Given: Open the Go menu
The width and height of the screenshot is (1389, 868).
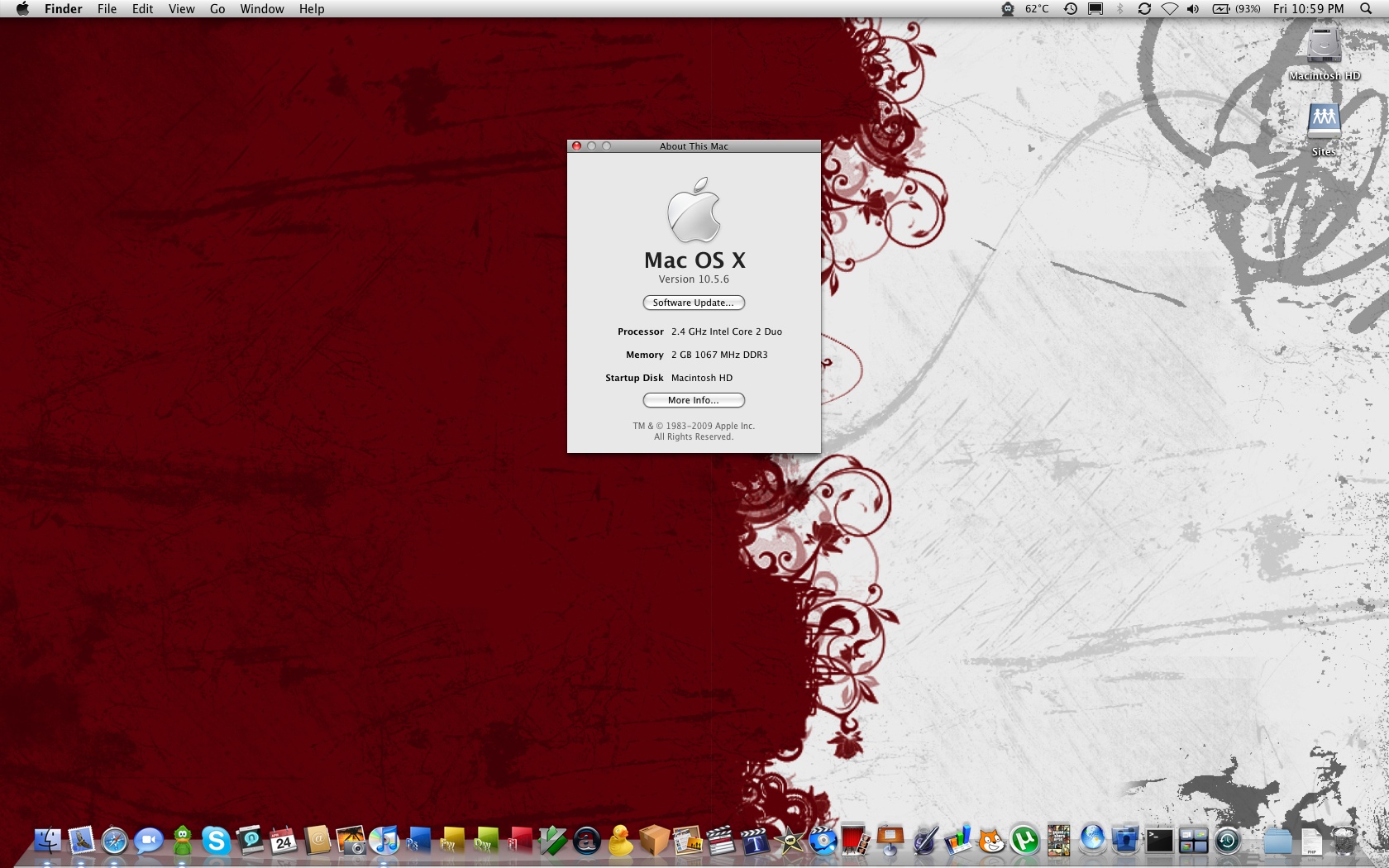Looking at the screenshot, I should (217, 8).
